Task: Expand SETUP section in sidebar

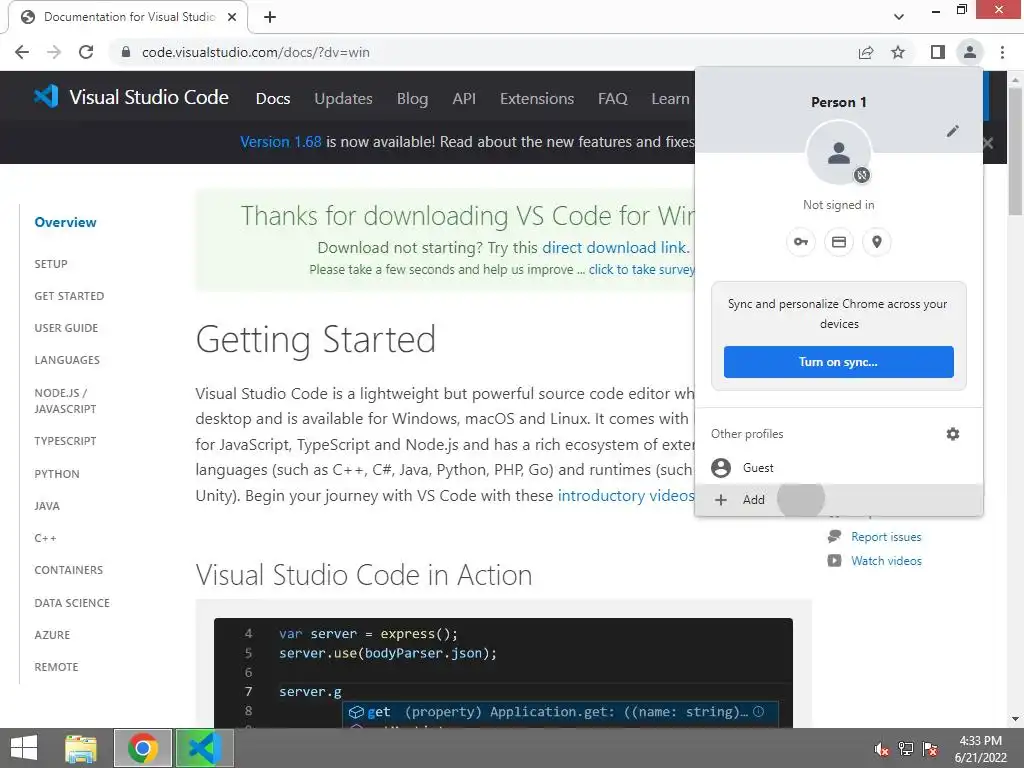Action: coord(51,264)
